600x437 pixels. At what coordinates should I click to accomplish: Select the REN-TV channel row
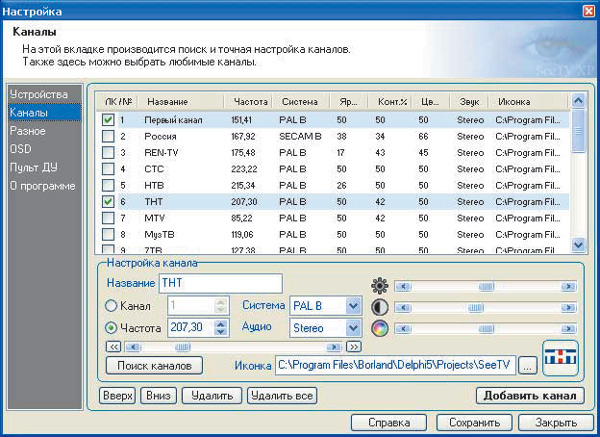(x=332, y=153)
